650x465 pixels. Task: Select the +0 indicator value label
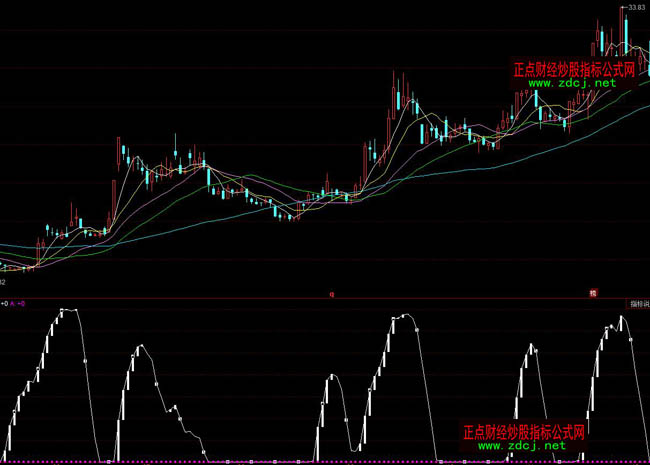[5, 302]
